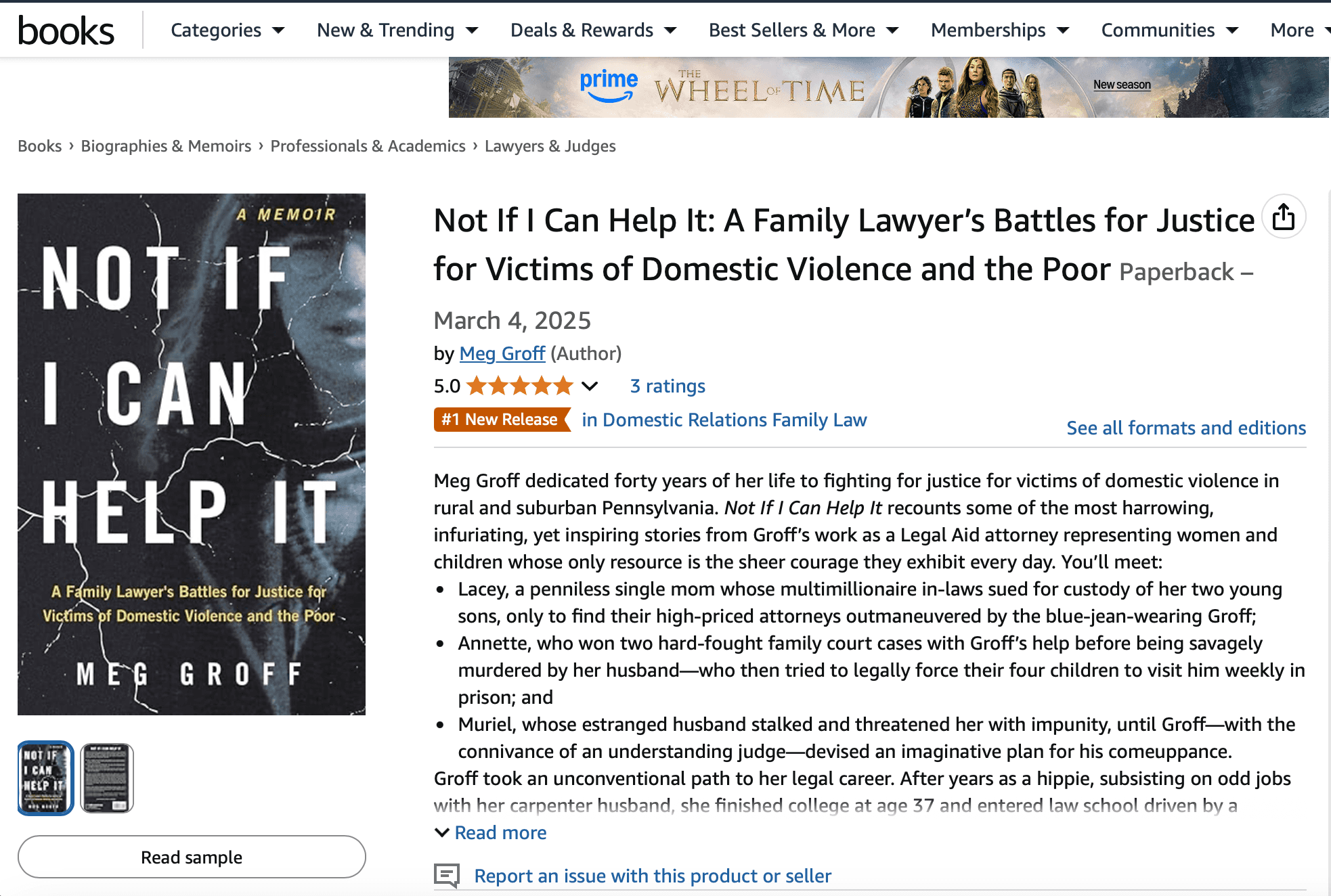The image size is (1331, 896).
Task: Open the Deals & Rewards menu
Action: tap(592, 30)
